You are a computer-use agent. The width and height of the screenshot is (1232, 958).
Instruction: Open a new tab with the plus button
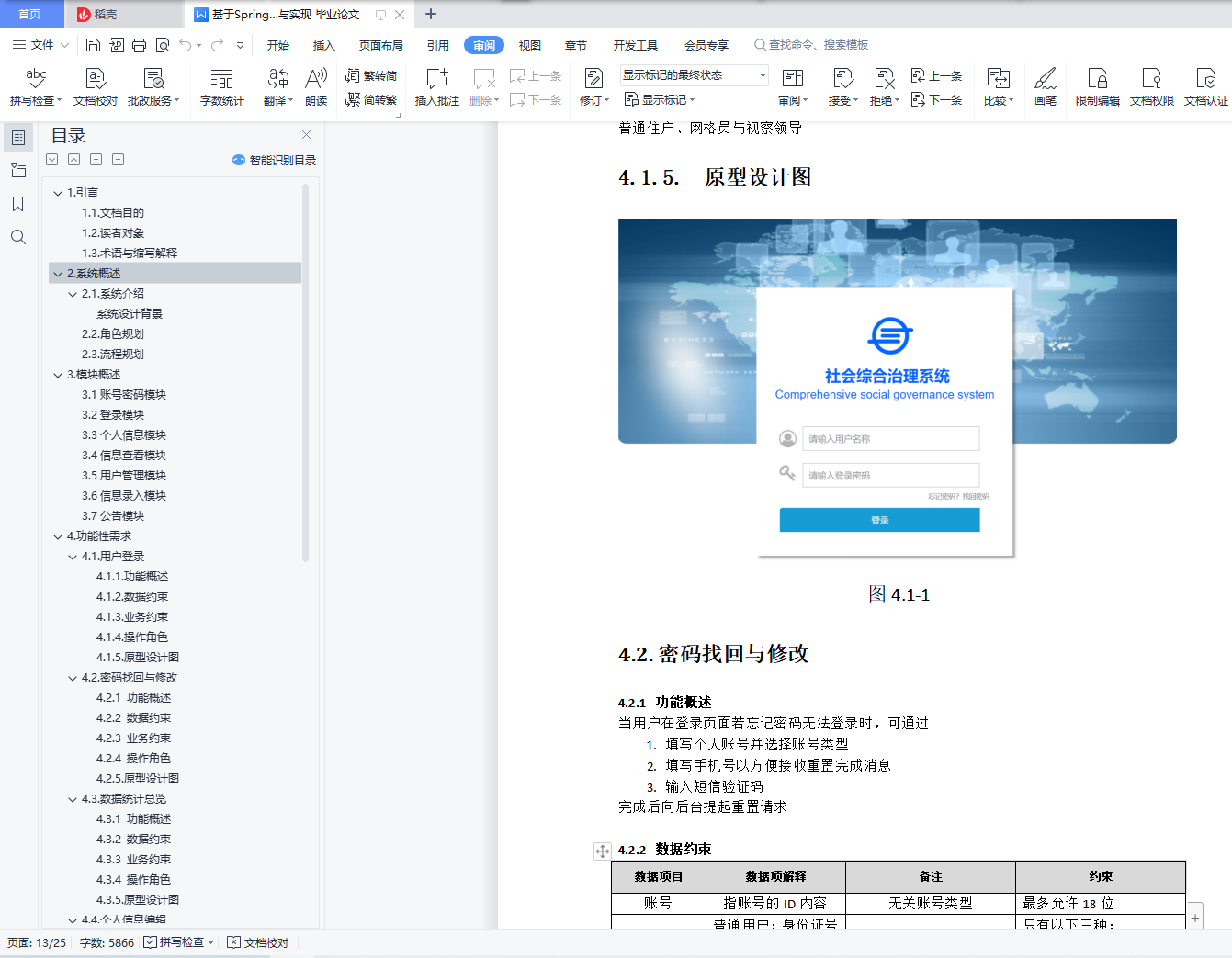point(431,14)
